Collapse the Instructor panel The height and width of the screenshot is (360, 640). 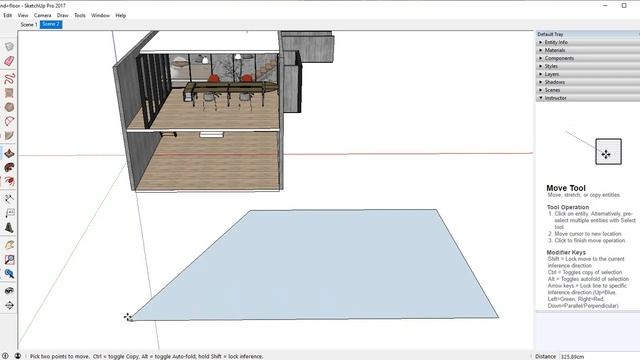tap(588, 98)
